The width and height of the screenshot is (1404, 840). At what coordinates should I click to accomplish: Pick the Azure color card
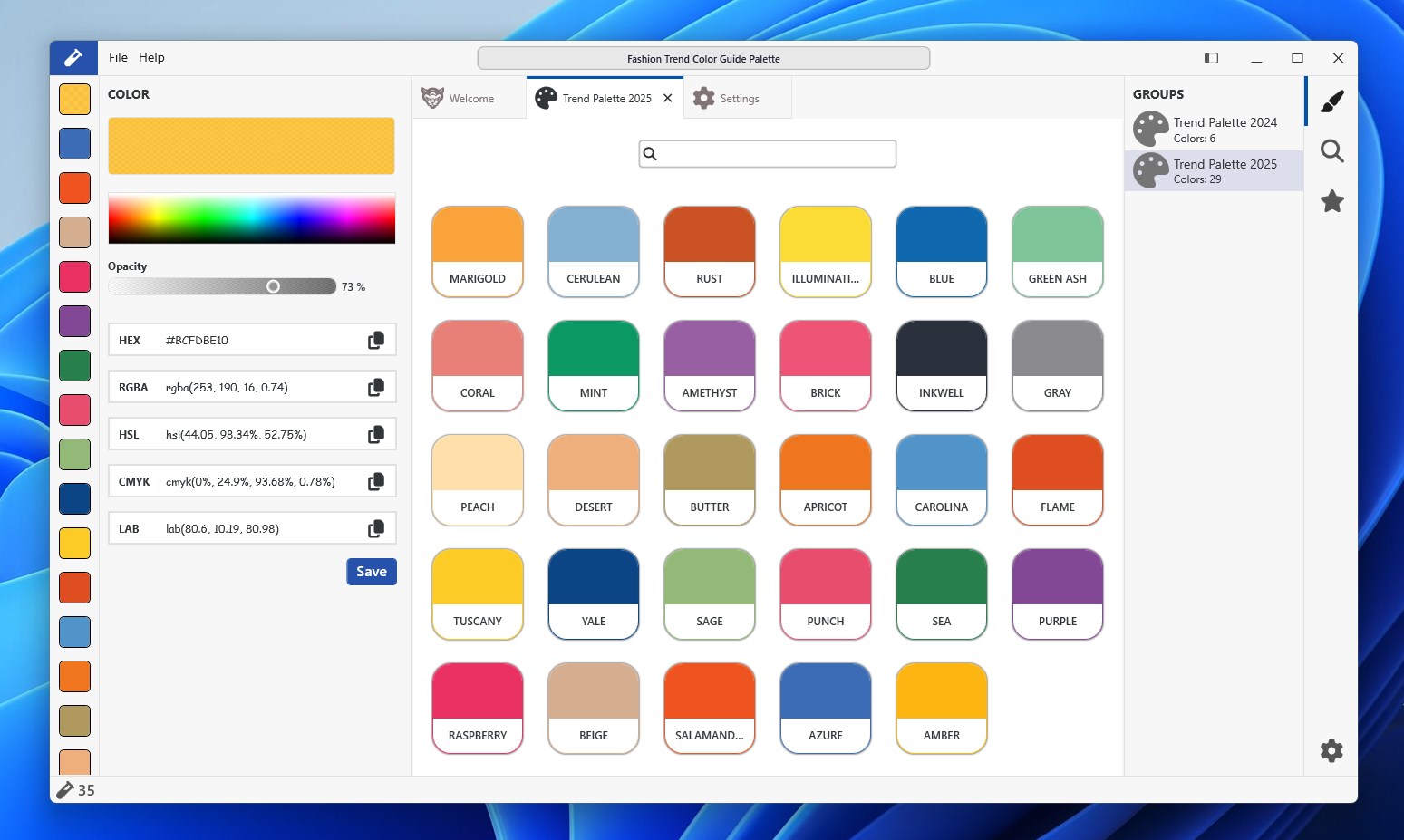point(826,709)
